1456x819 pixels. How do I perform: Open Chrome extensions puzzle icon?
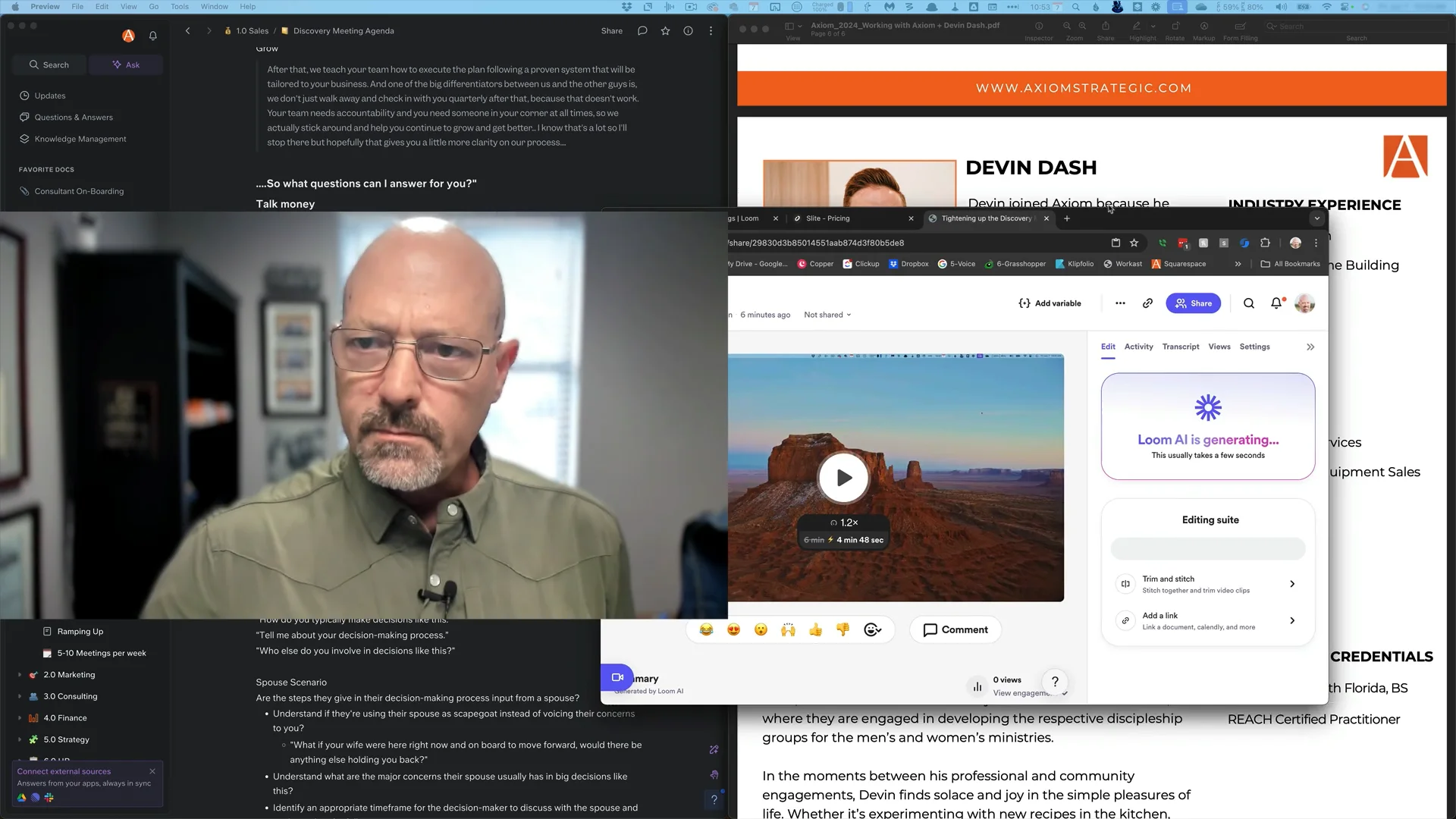point(1265,243)
